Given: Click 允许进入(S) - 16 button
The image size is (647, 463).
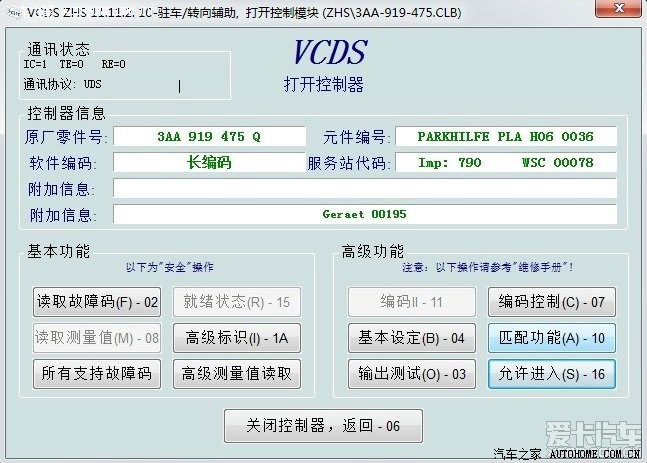Looking at the screenshot, I should click(551, 374).
